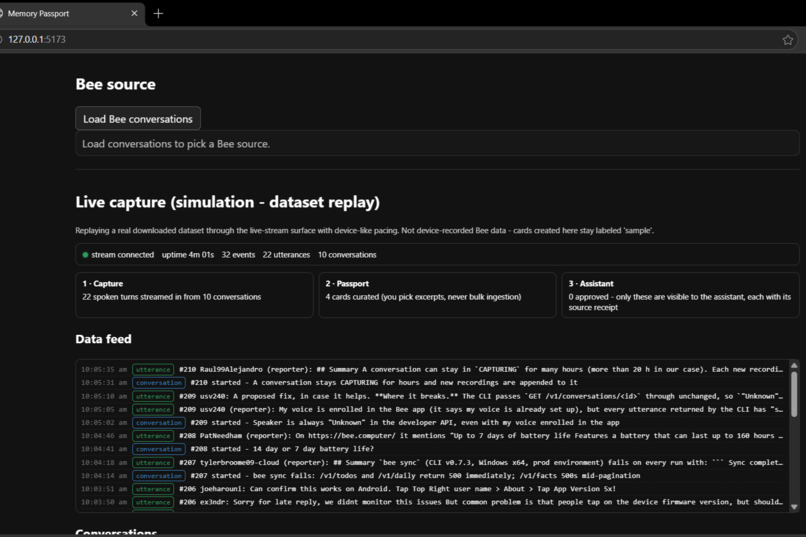Select feed row '#210 started - A conversation stays CAPTURING'
The width and height of the screenshot is (806, 537).
pos(432,383)
